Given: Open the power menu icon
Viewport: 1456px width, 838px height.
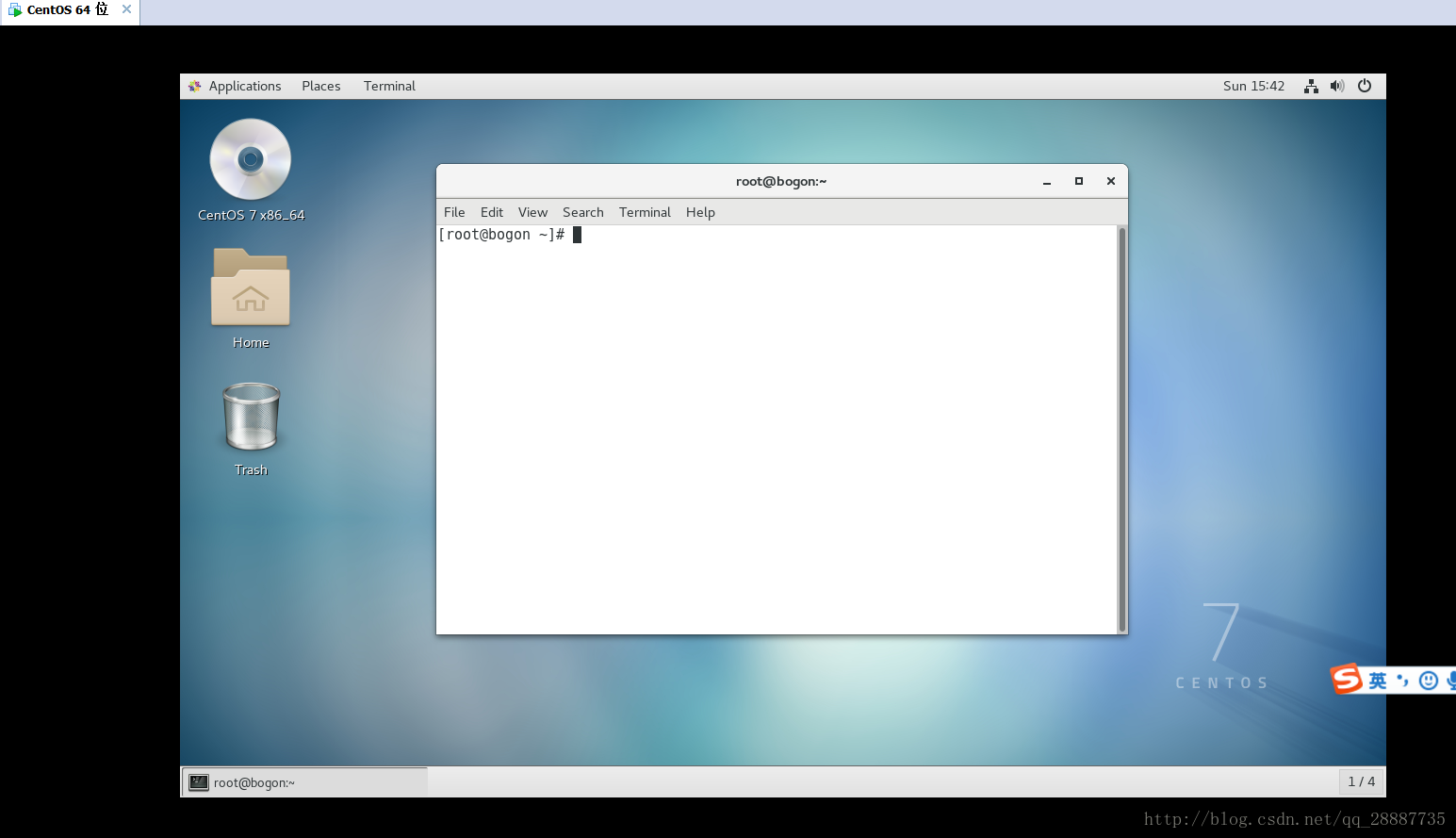Looking at the screenshot, I should [1365, 86].
